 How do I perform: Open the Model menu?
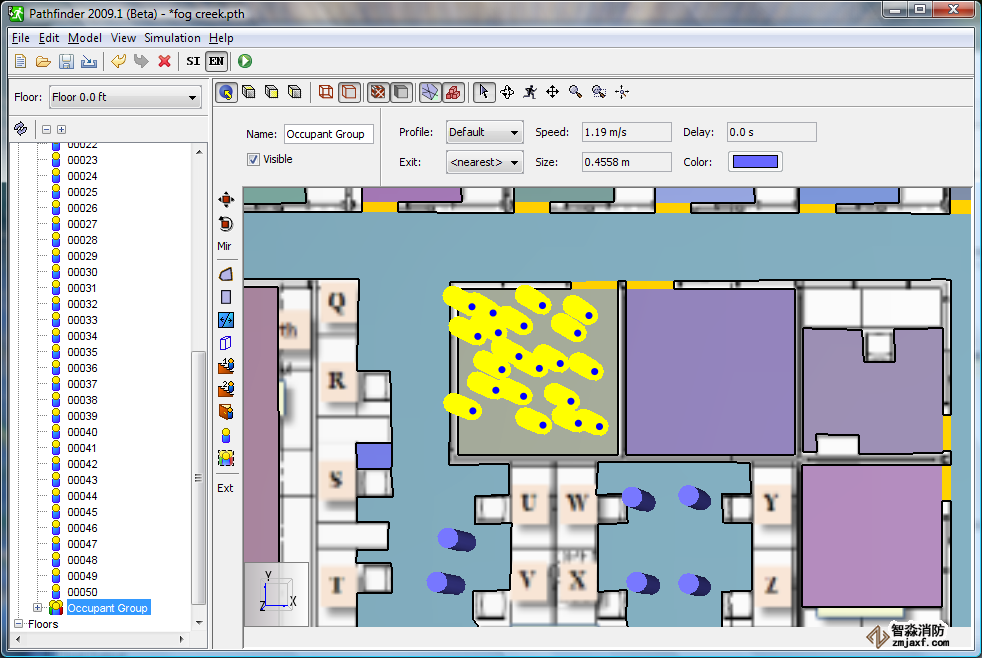pyautogui.click(x=85, y=38)
